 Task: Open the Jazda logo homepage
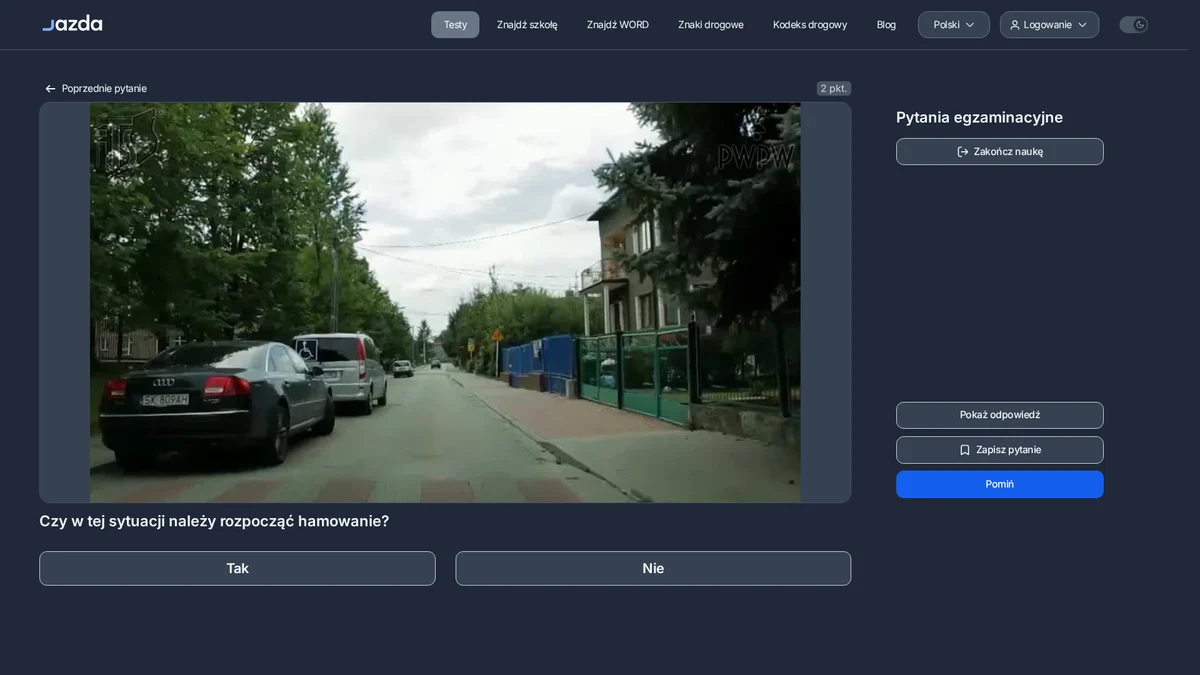click(x=72, y=23)
